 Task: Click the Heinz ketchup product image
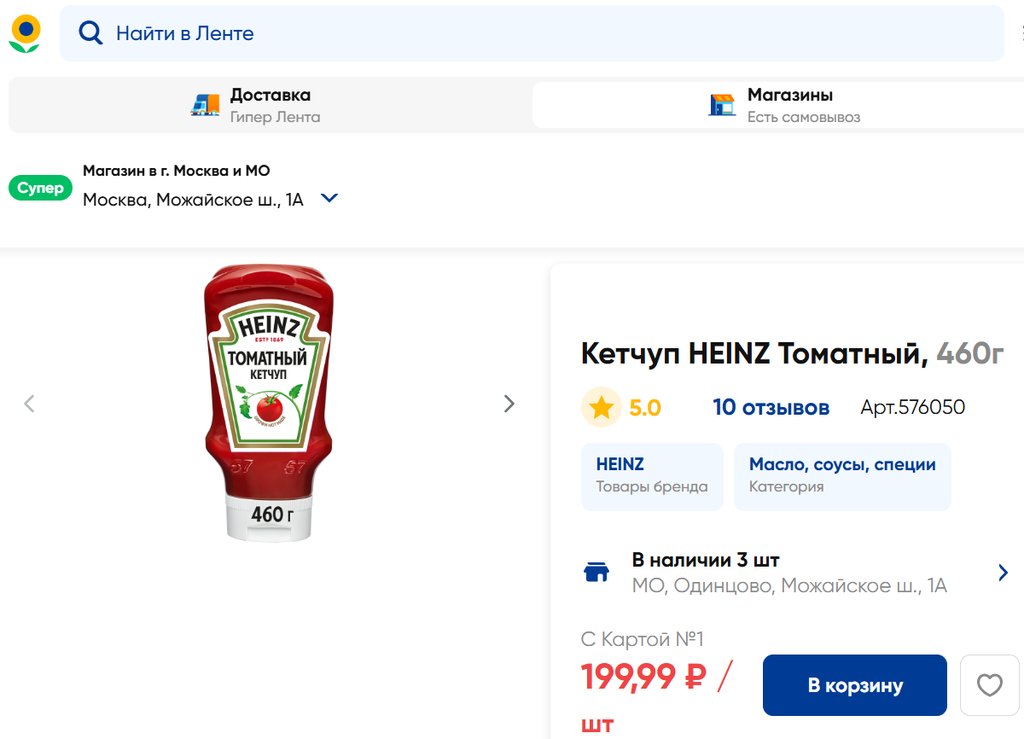coord(268,402)
